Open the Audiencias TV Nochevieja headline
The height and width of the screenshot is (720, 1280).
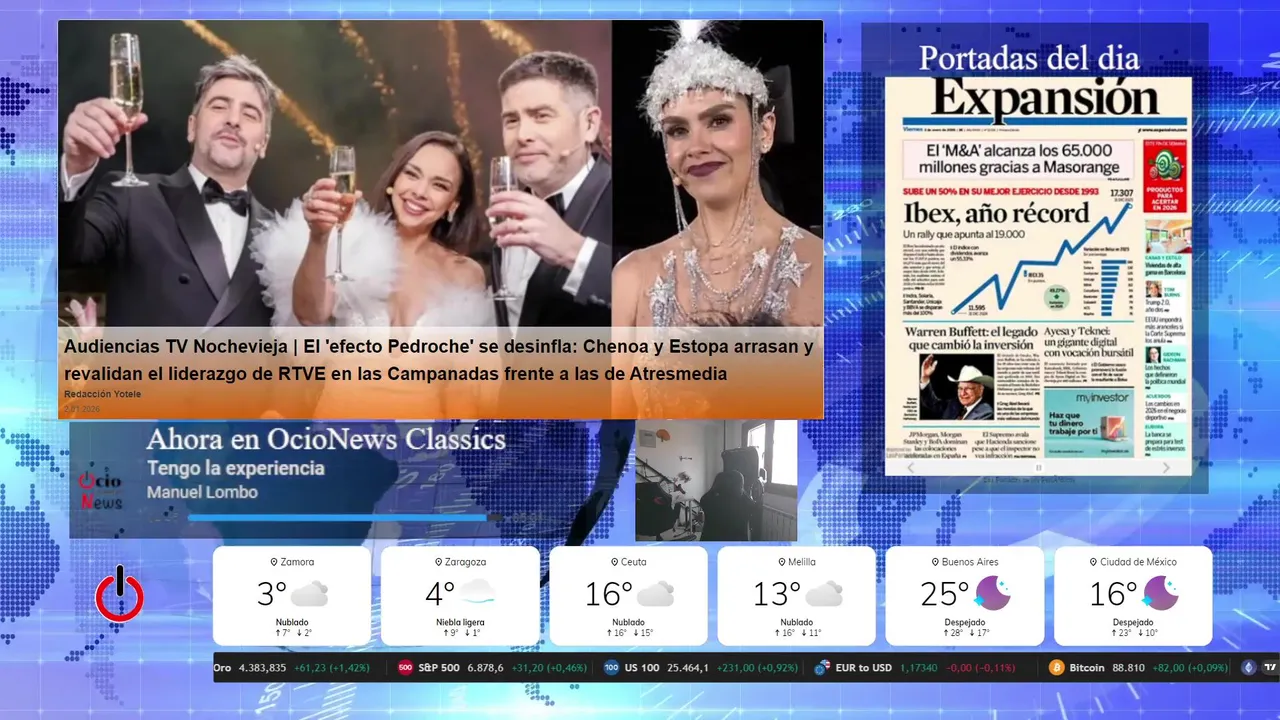[439, 360]
